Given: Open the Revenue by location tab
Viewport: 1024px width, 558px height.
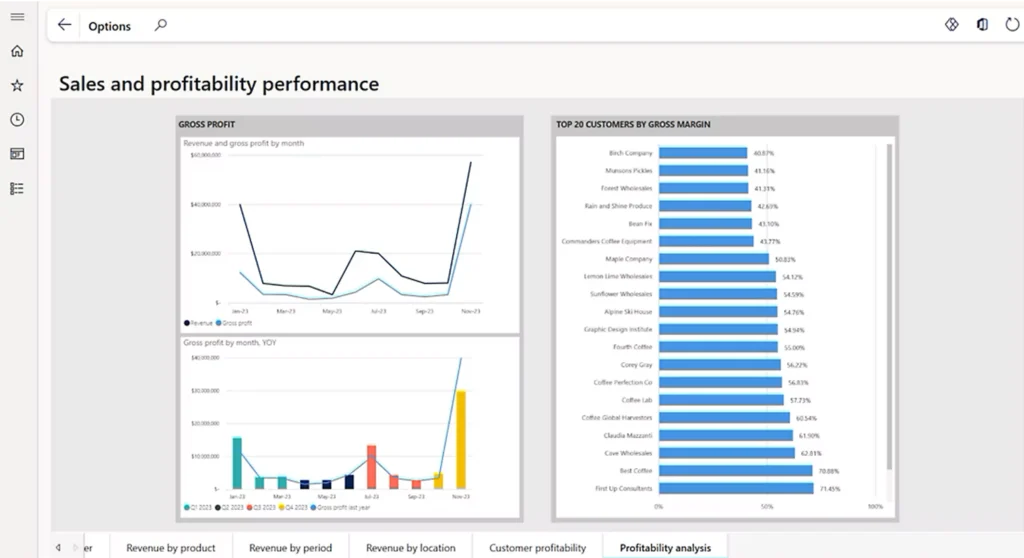Looking at the screenshot, I should pyautogui.click(x=410, y=547).
